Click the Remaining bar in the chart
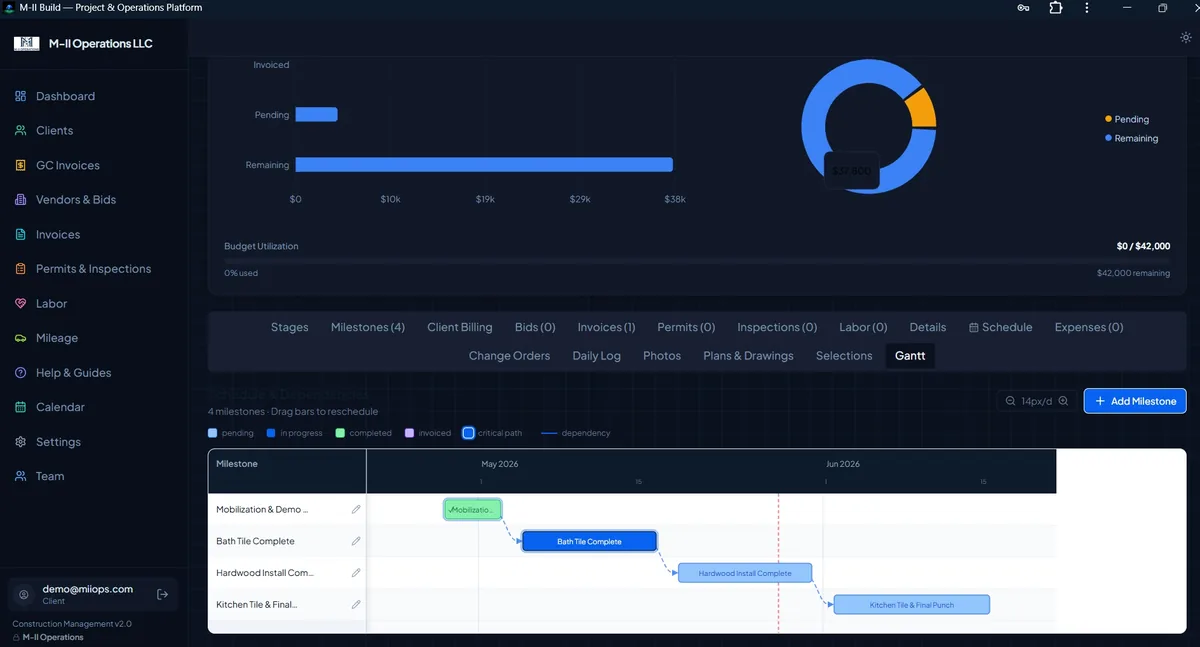The width and height of the screenshot is (1200, 647). [484, 165]
